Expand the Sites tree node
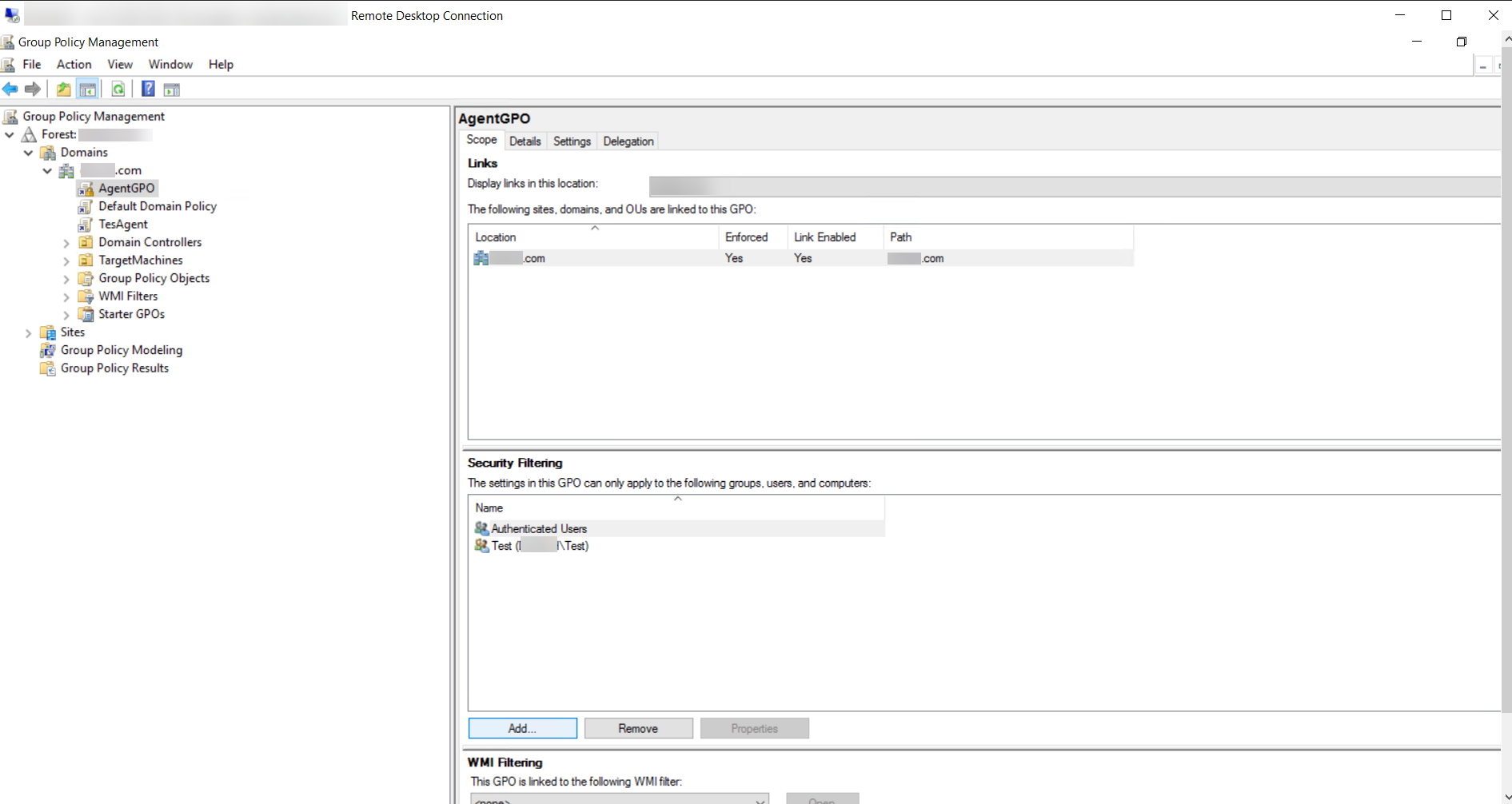The width and height of the screenshot is (1512, 804). tap(29, 332)
